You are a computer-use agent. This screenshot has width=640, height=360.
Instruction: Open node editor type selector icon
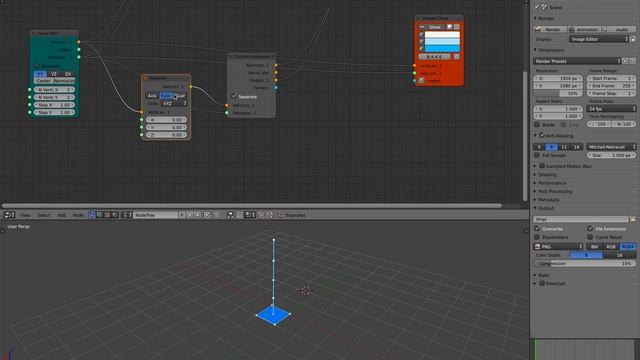pyautogui.click(x=9, y=215)
